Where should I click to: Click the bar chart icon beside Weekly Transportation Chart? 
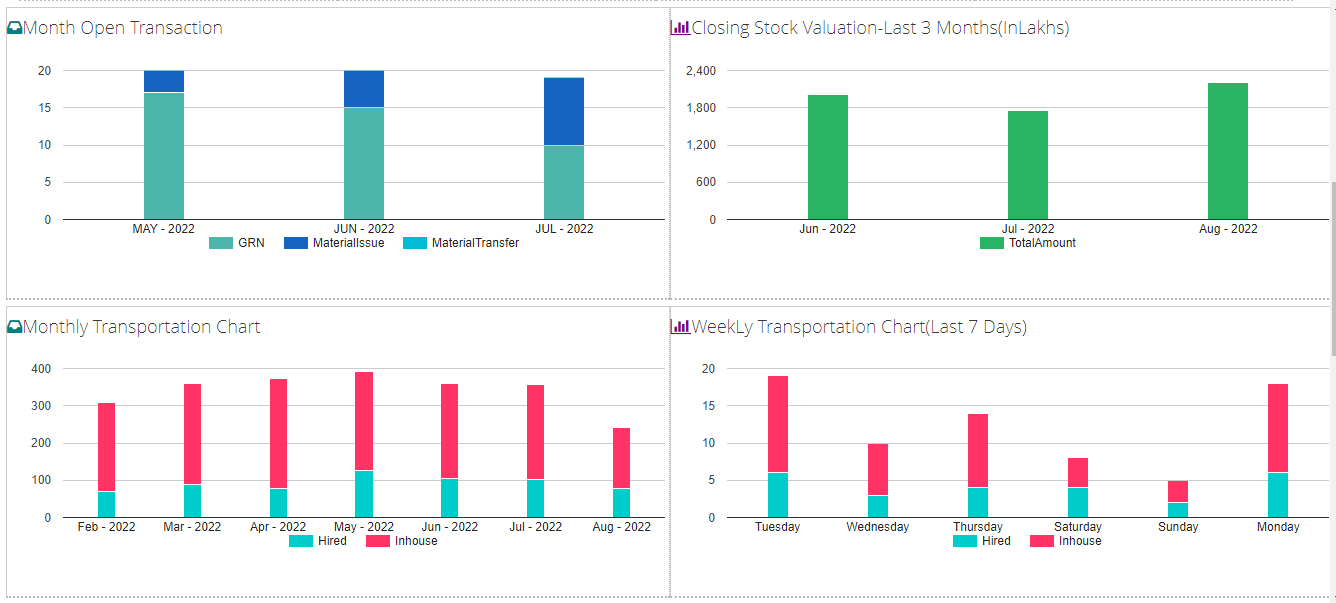(x=680, y=327)
